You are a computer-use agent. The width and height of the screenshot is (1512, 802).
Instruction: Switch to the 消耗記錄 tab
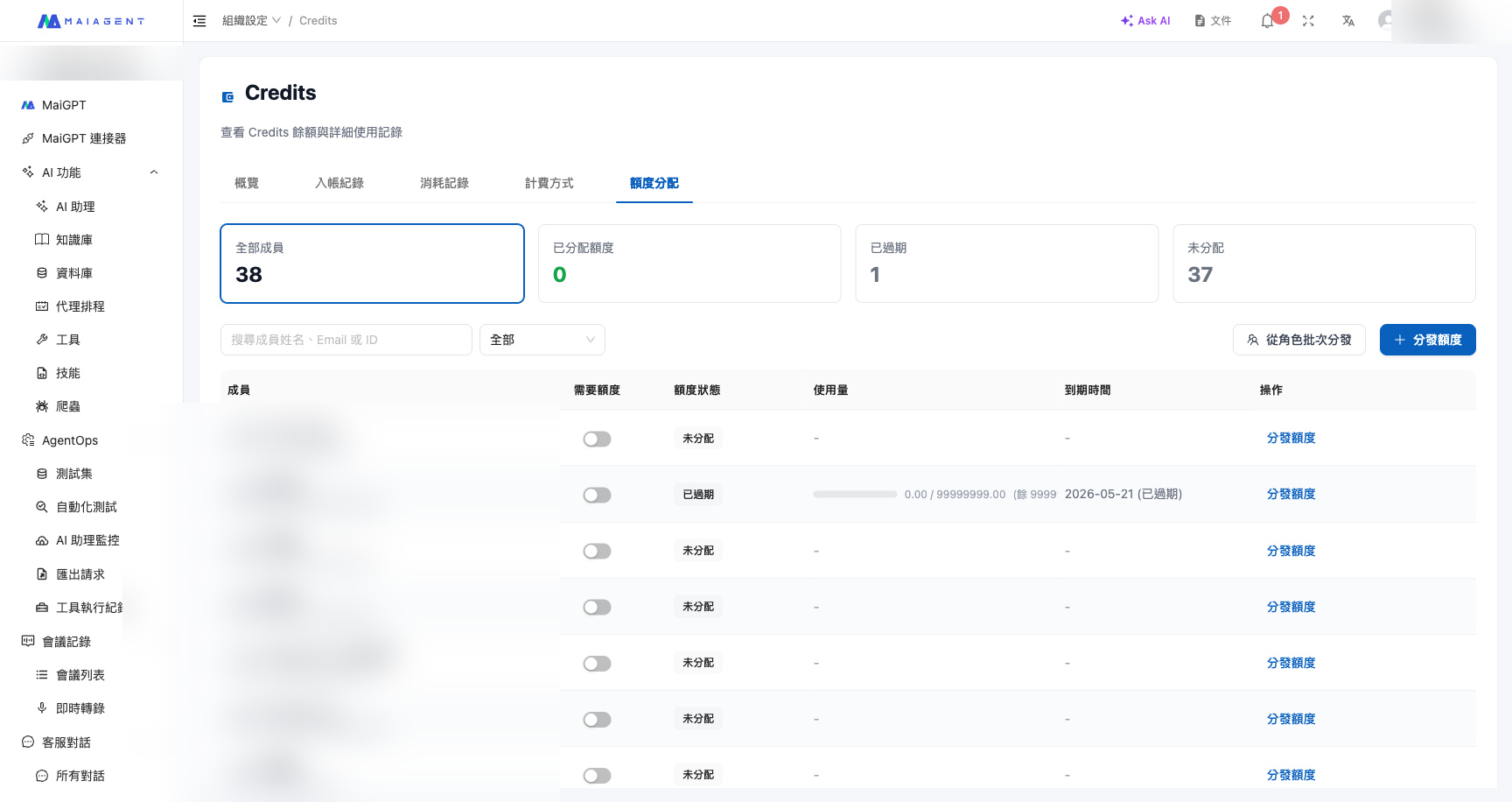444,183
